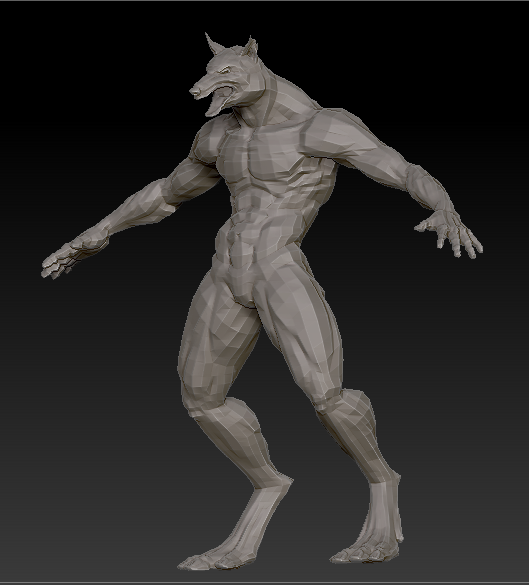This screenshot has width=529, height=585.
Task: Click the open-fingered hand on the right
Action: 450,233
